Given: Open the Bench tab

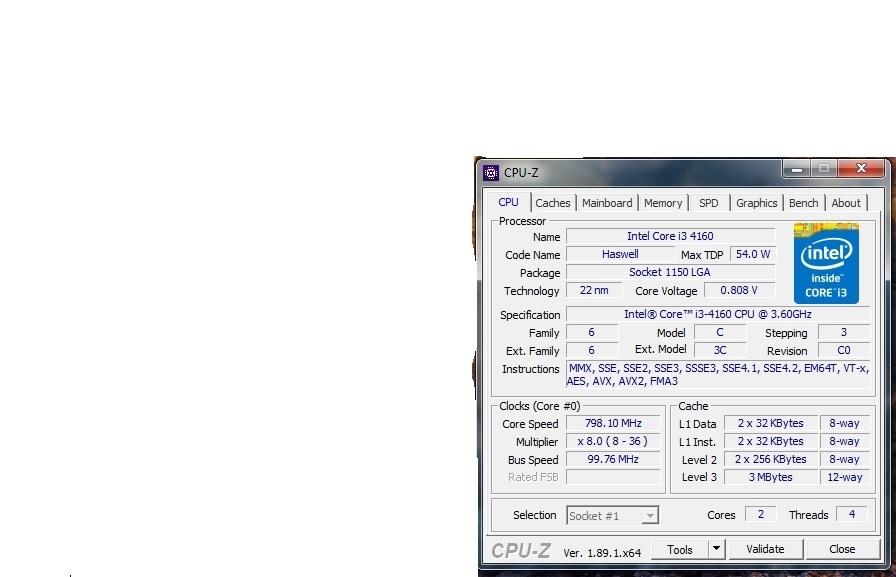Looking at the screenshot, I should [x=803, y=203].
